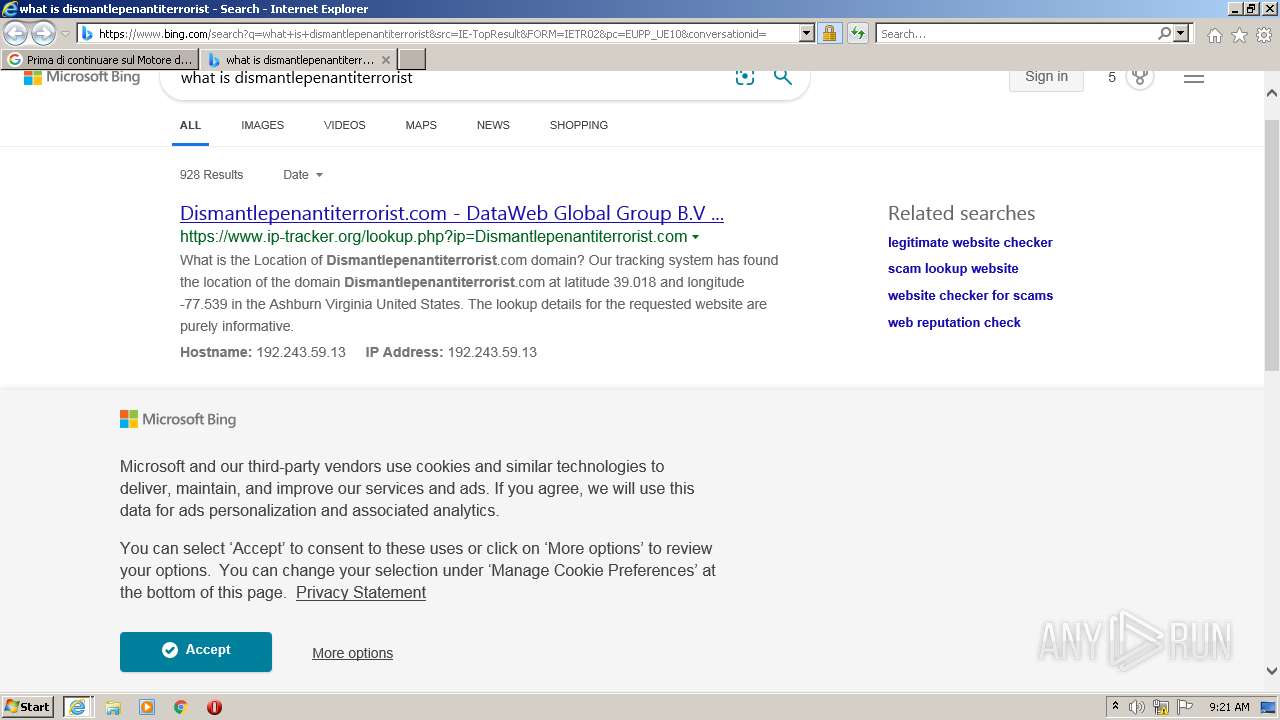
Task: Click the Refresh page icon
Action: click(x=858, y=33)
